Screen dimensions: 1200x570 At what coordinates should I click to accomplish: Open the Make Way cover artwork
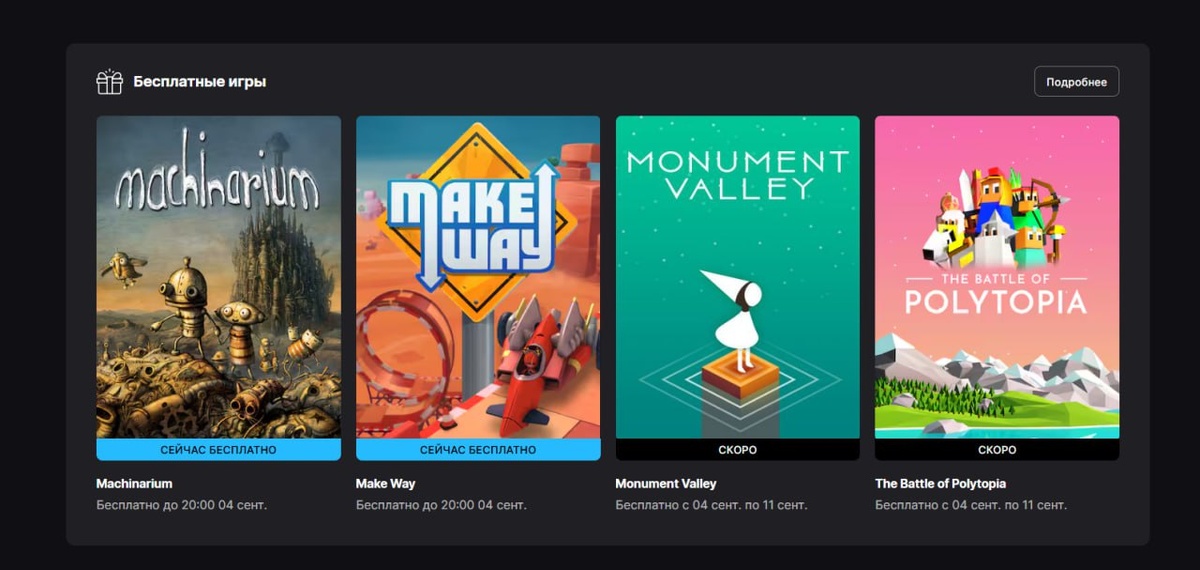(478, 277)
